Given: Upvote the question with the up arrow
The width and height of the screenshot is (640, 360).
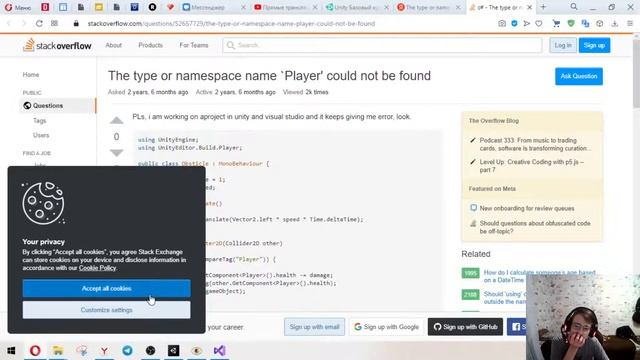Looking at the screenshot, I should [x=116, y=120].
